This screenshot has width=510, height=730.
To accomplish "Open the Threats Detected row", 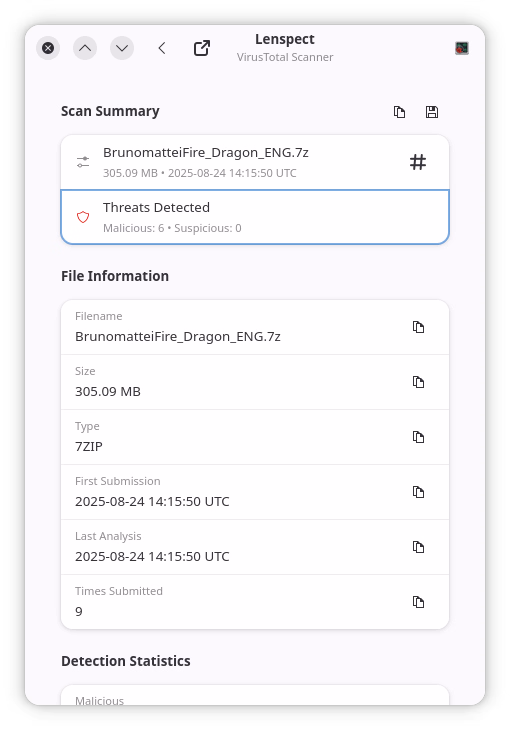I will (x=255, y=217).
